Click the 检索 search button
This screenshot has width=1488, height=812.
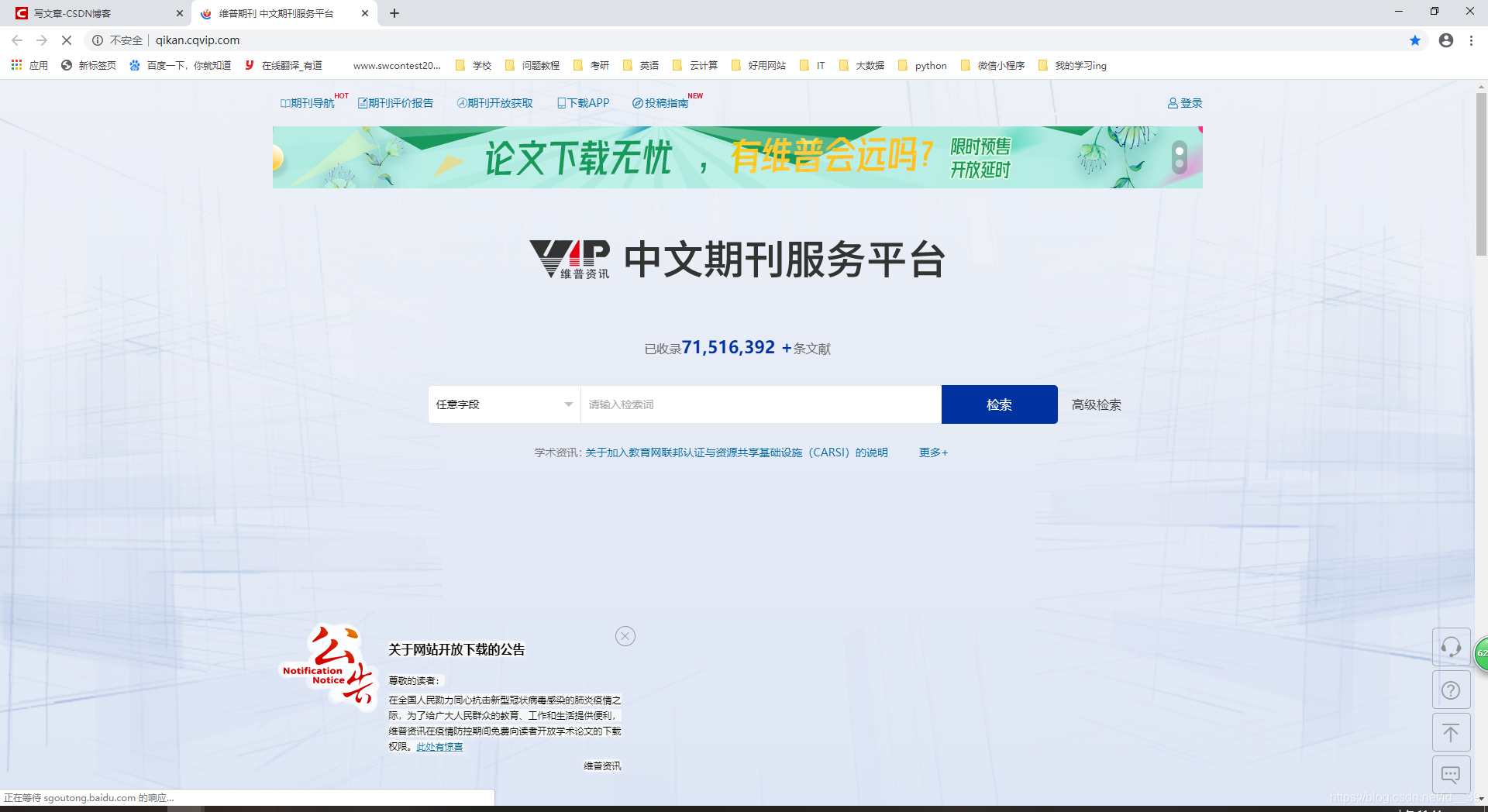pyautogui.click(x=998, y=404)
